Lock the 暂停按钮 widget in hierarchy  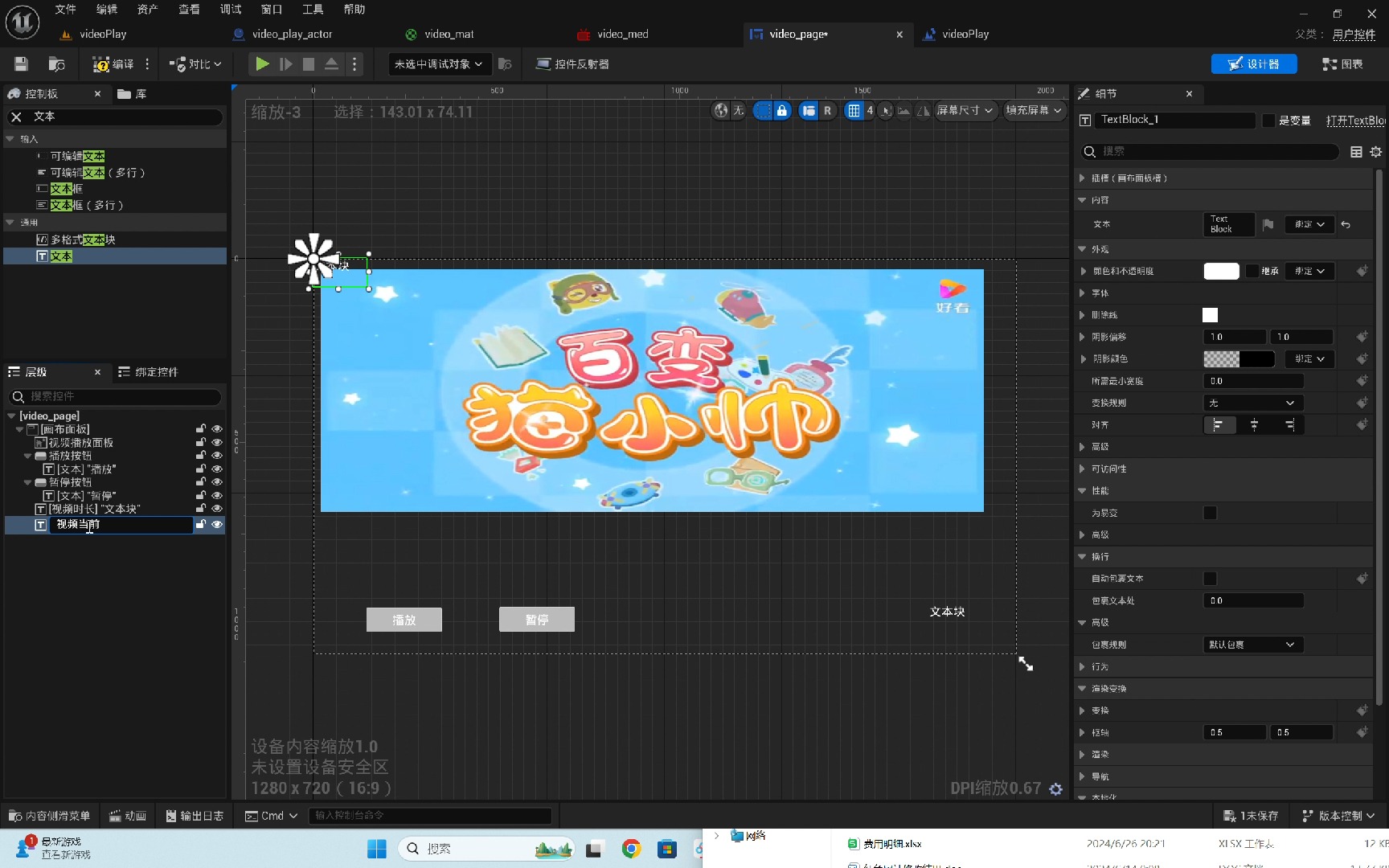coord(201,482)
